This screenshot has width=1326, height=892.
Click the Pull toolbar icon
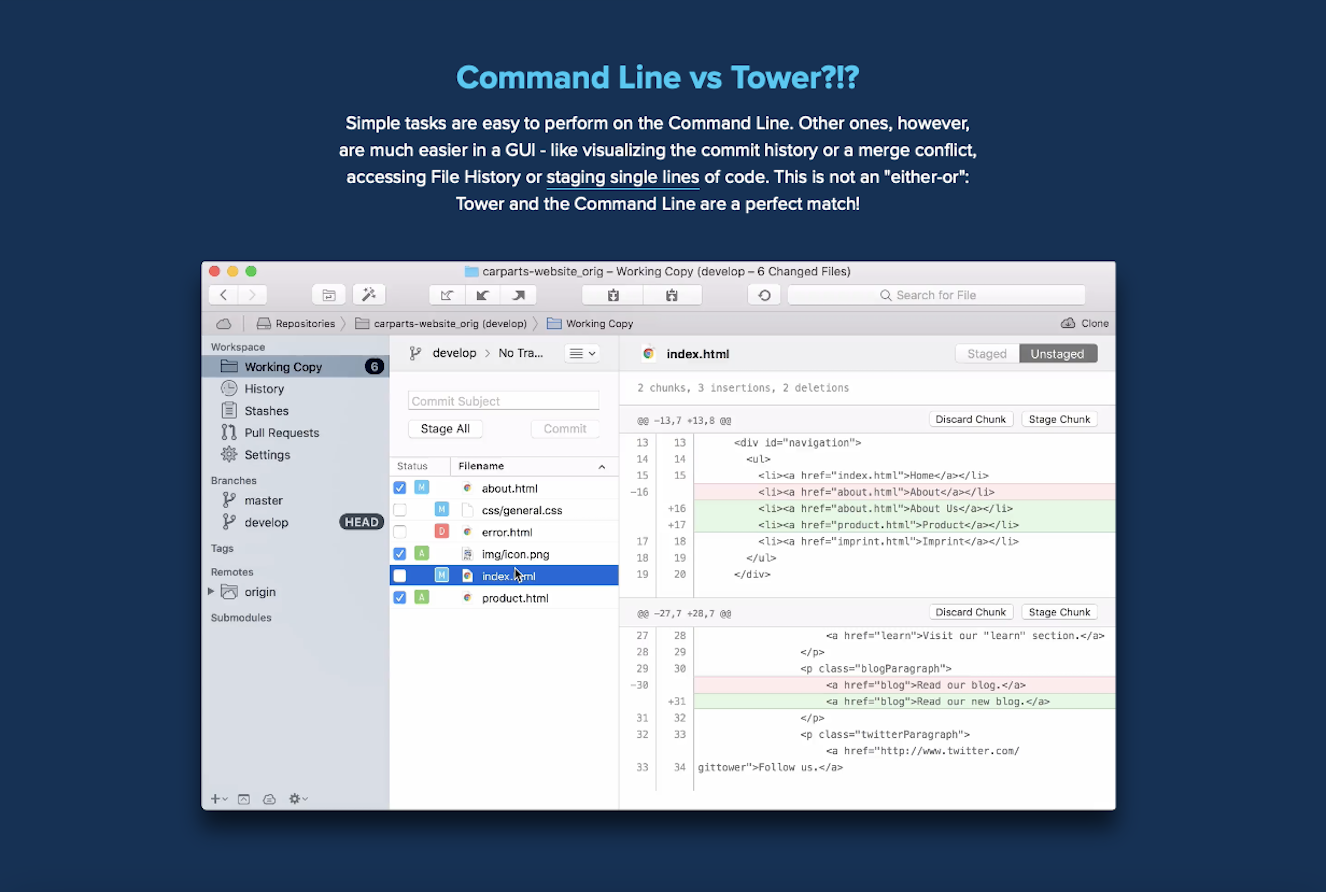pos(483,295)
